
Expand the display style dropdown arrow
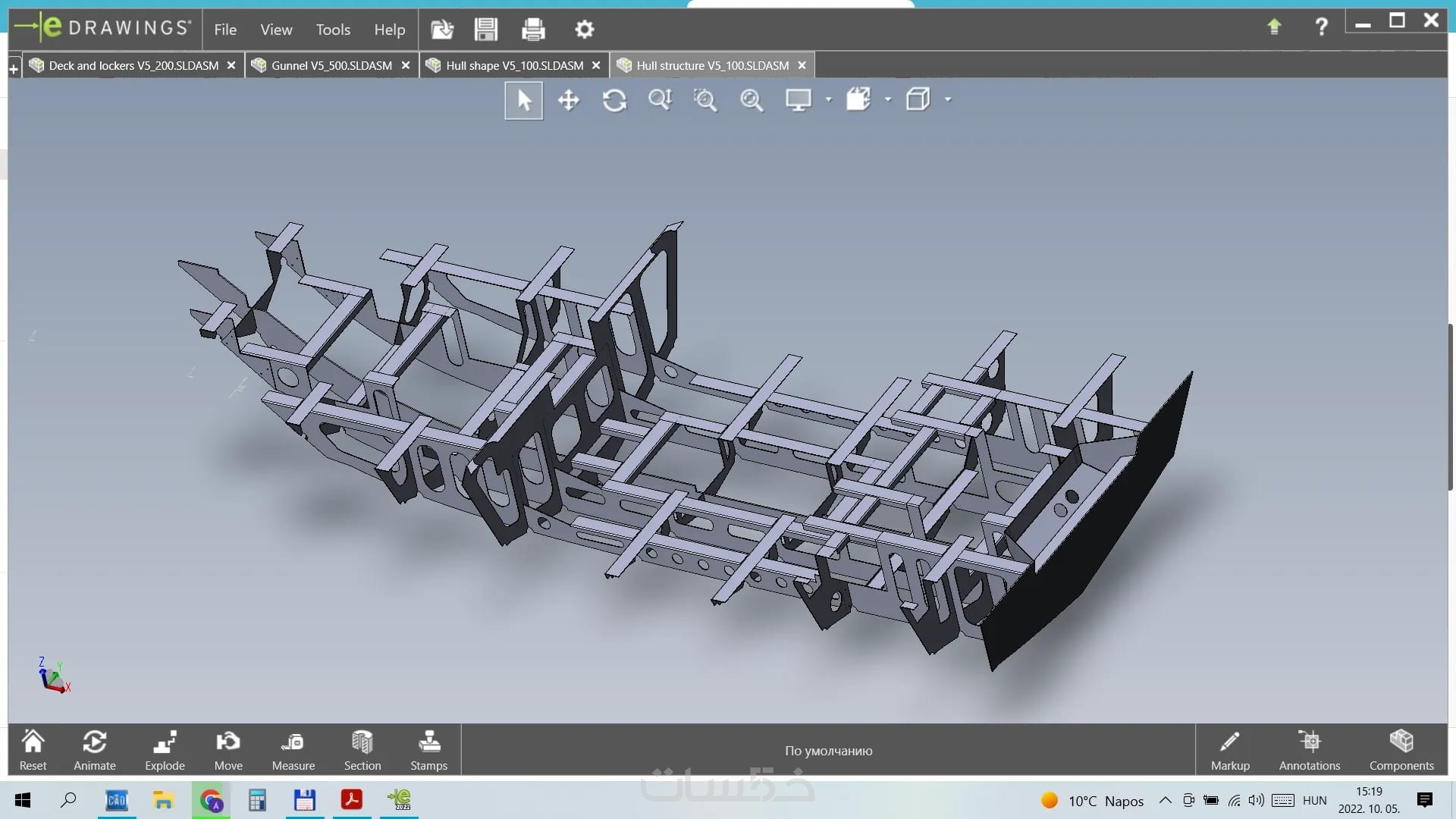click(x=888, y=99)
